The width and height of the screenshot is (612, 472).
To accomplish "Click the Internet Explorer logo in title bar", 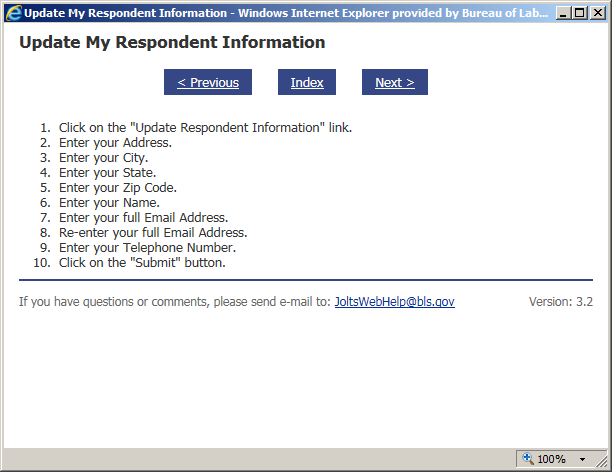I will [x=13, y=14].
